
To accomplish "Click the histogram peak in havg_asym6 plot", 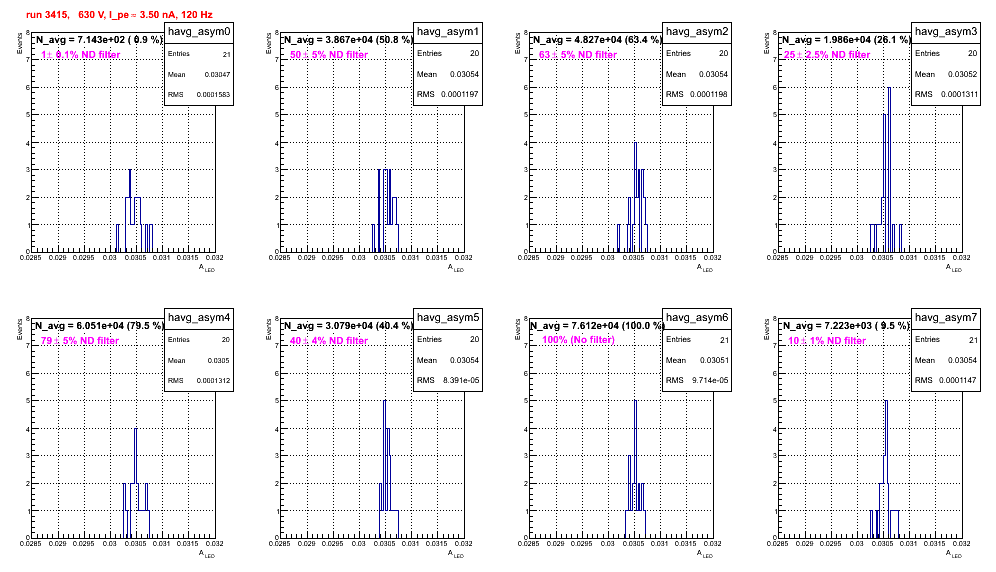I will click(635, 401).
